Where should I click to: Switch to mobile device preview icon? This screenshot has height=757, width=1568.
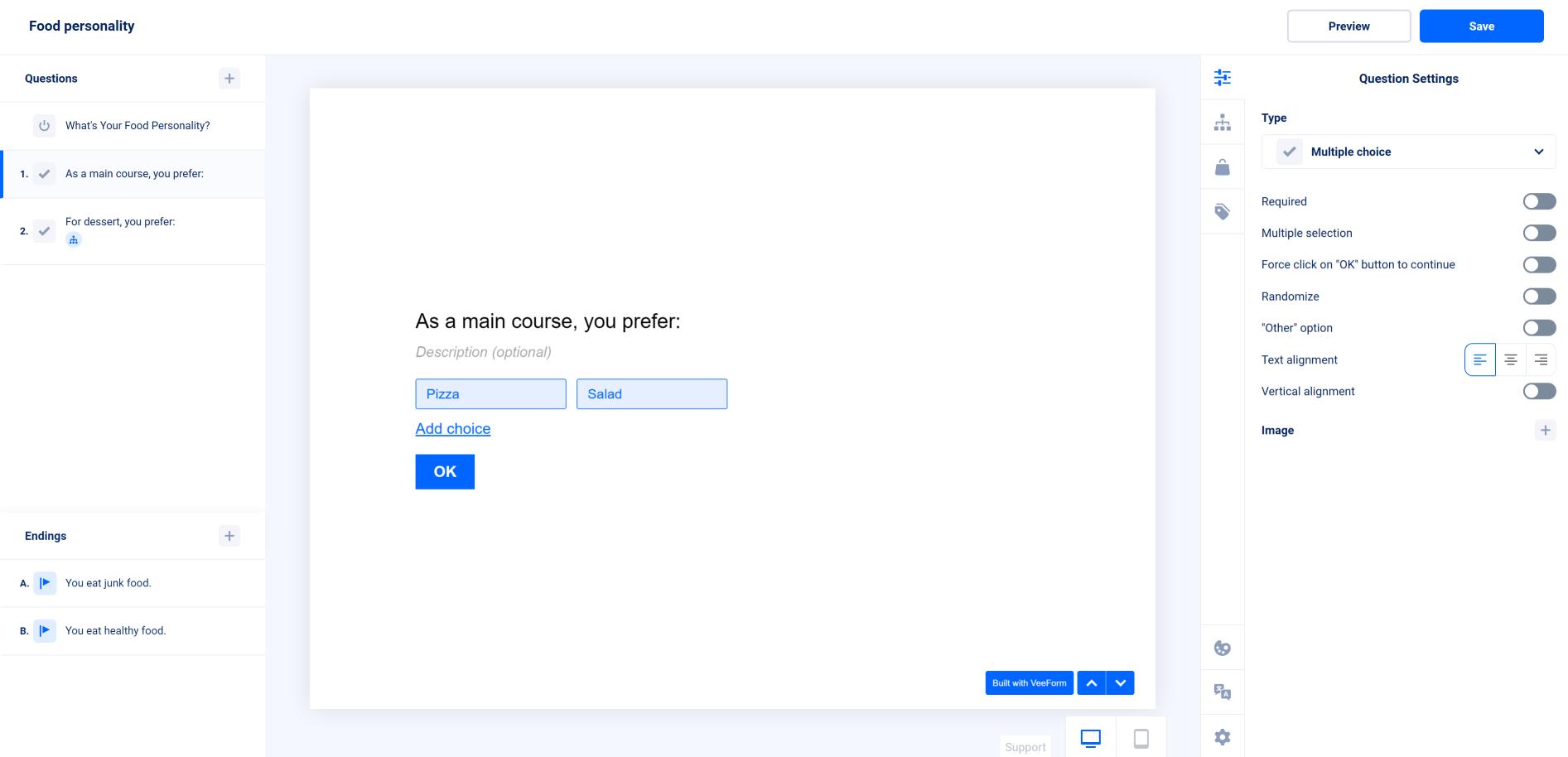tap(1141, 738)
